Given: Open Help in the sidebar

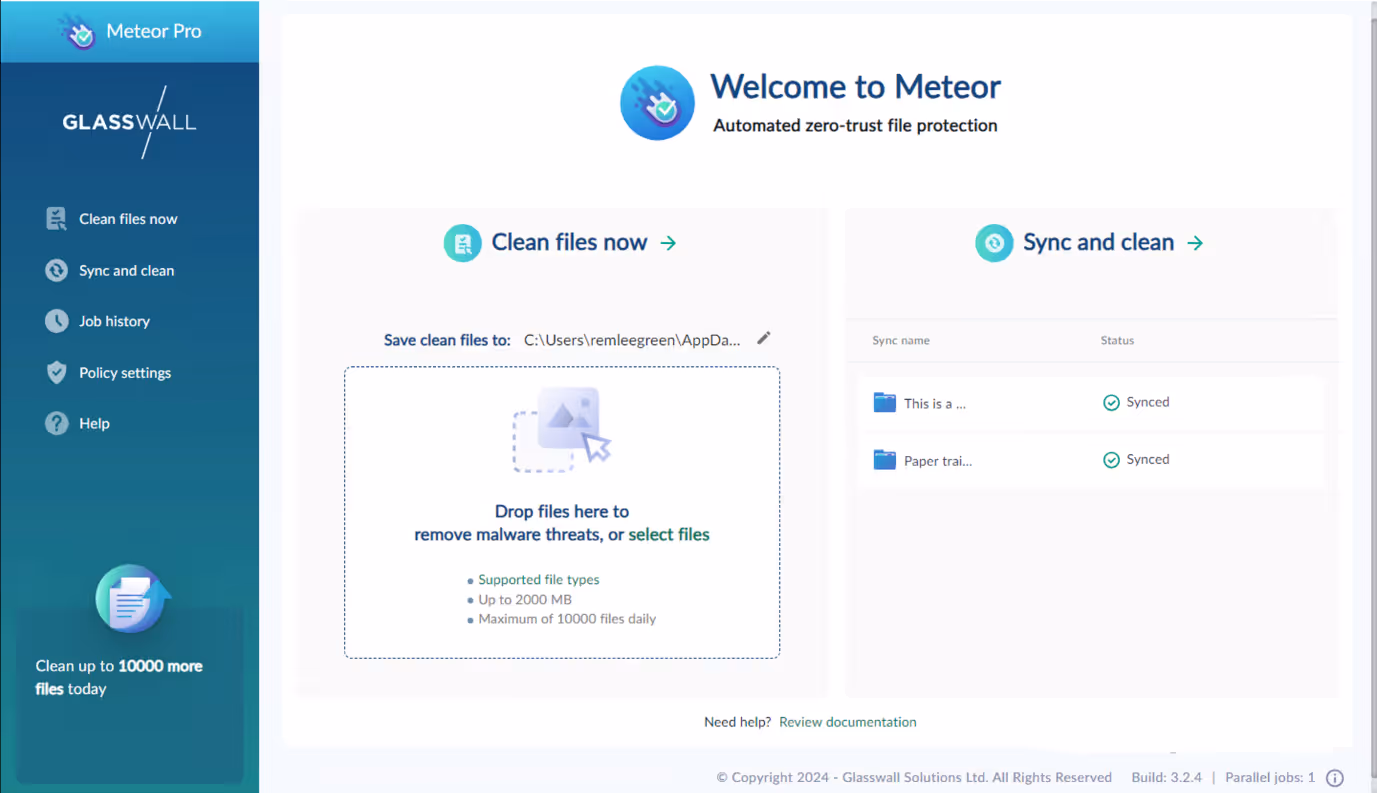Looking at the screenshot, I should (94, 424).
